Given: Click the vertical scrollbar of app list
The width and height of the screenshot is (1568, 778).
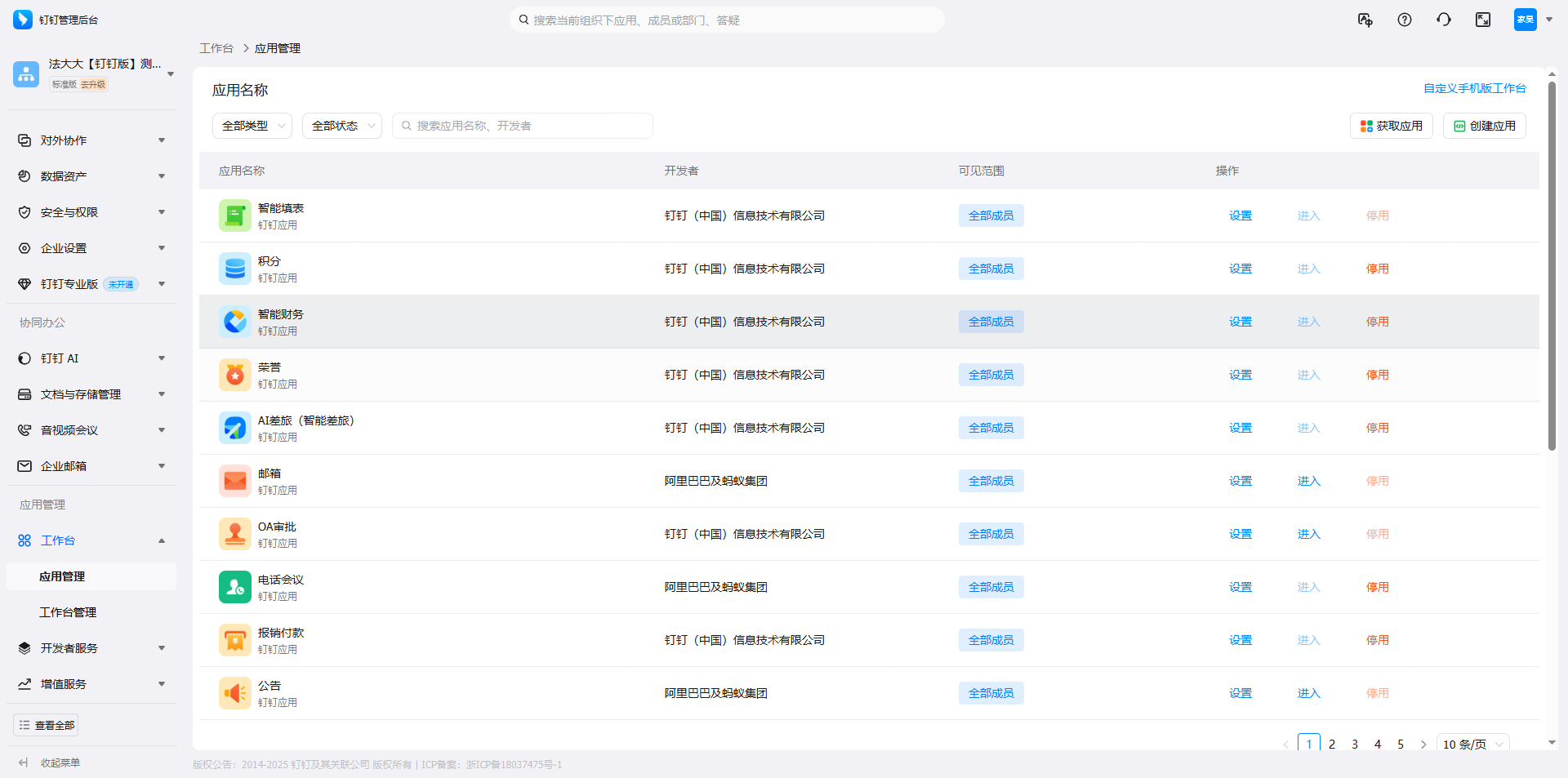Looking at the screenshot, I should 1552,265.
